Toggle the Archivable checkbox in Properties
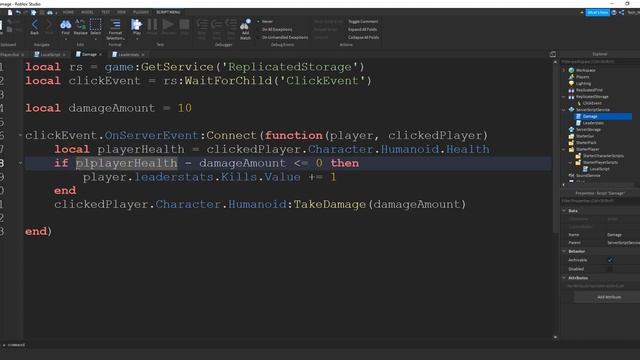 [x=610, y=260]
